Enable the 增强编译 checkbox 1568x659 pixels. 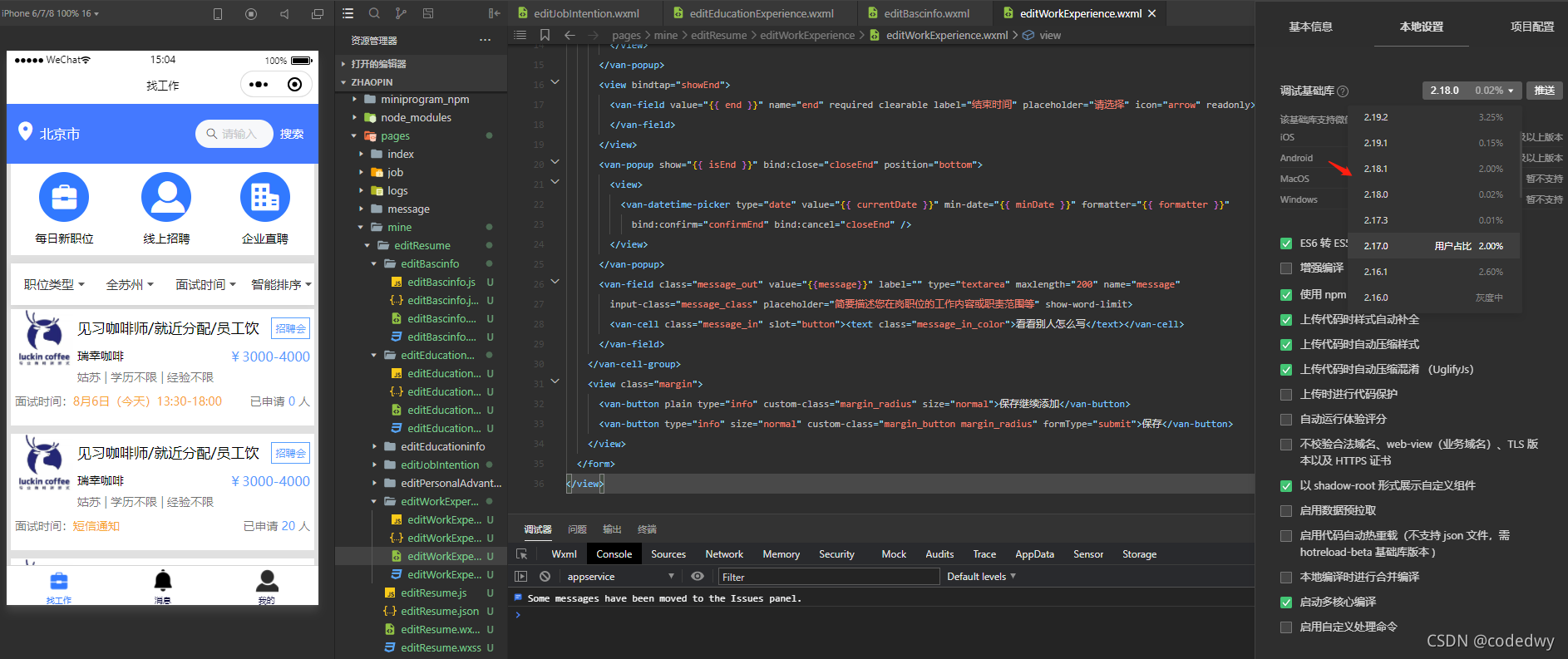[x=1286, y=268]
